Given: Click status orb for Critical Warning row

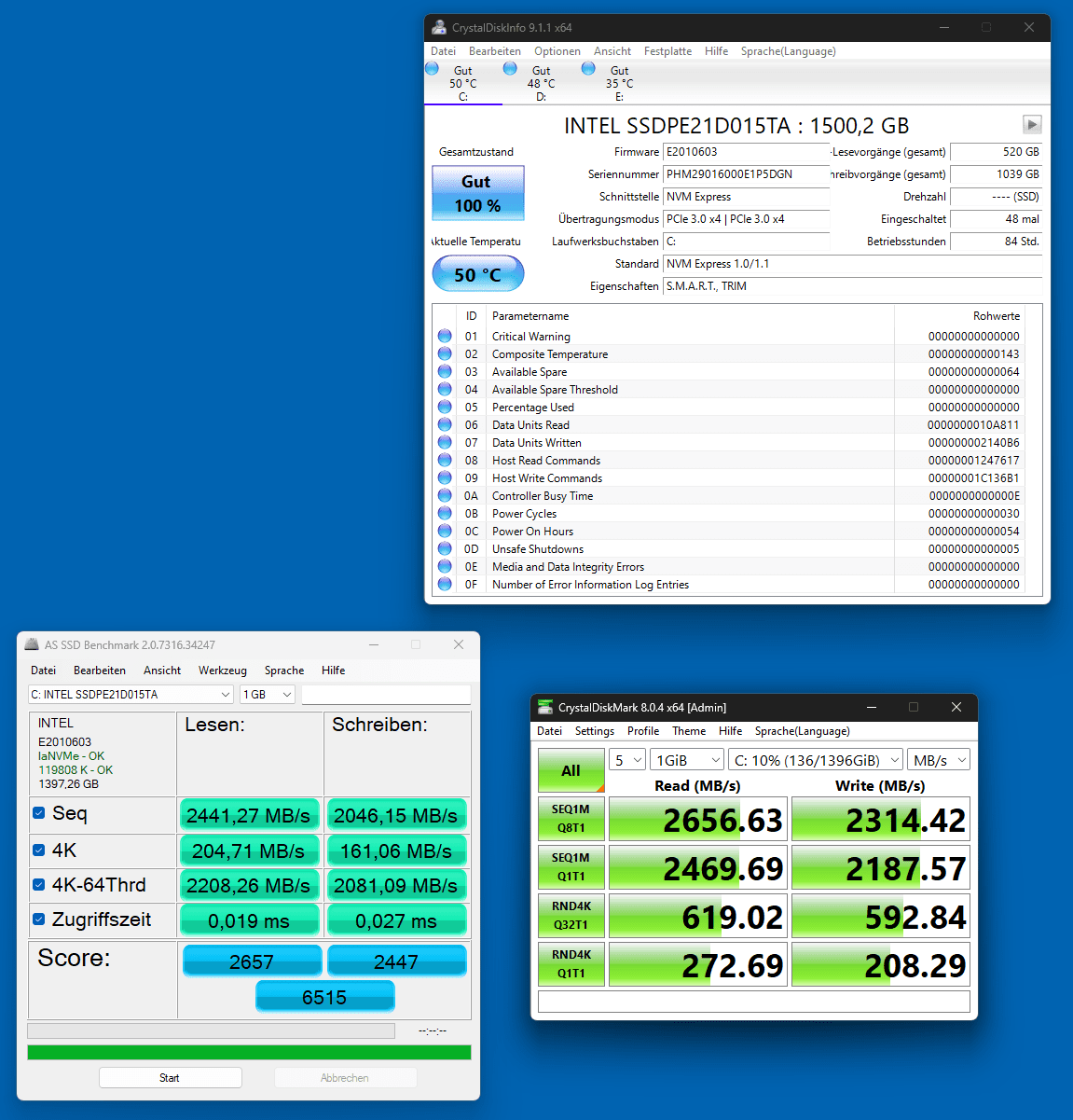Looking at the screenshot, I should click(x=445, y=336).
